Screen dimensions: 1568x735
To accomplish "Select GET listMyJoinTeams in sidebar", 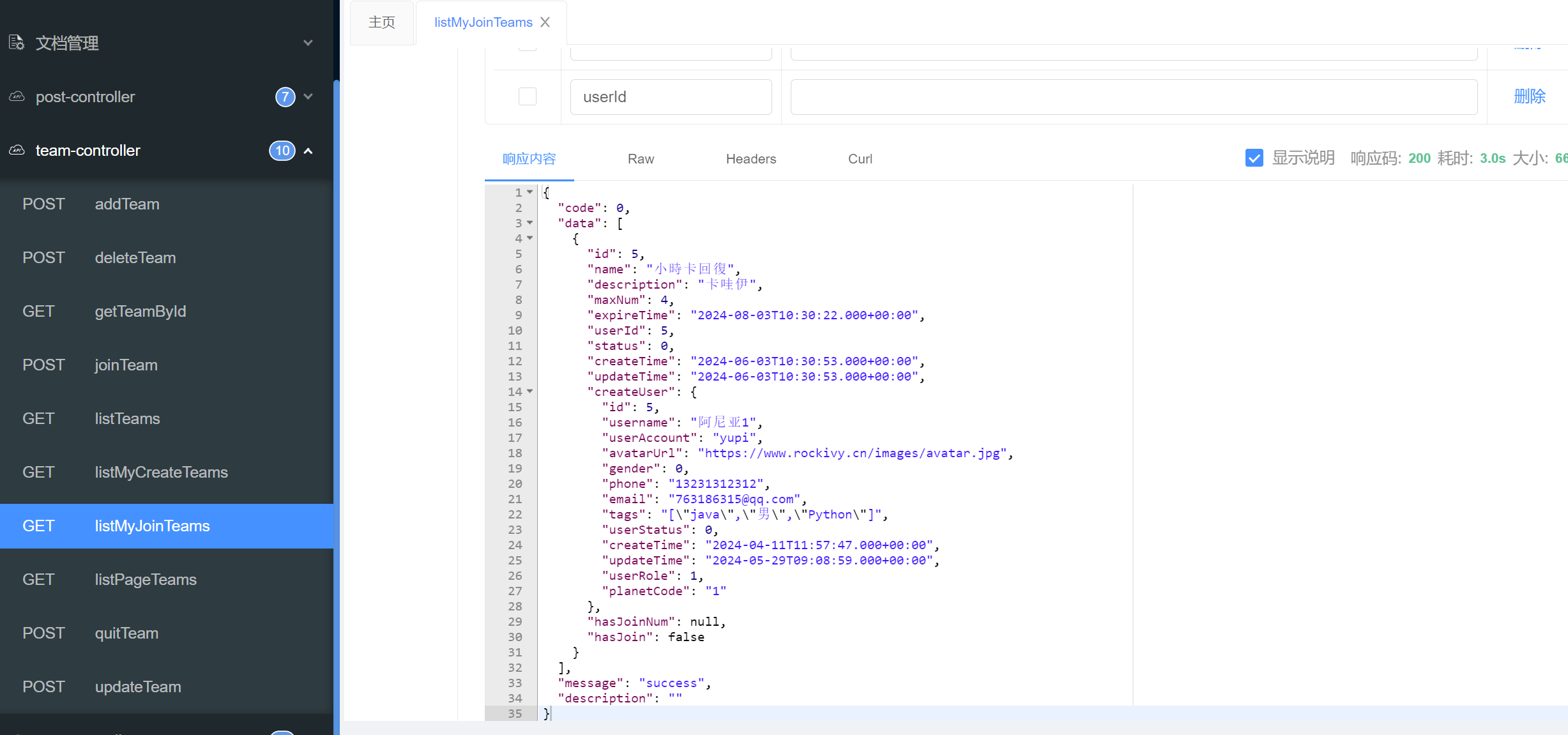I will (167, 526).
